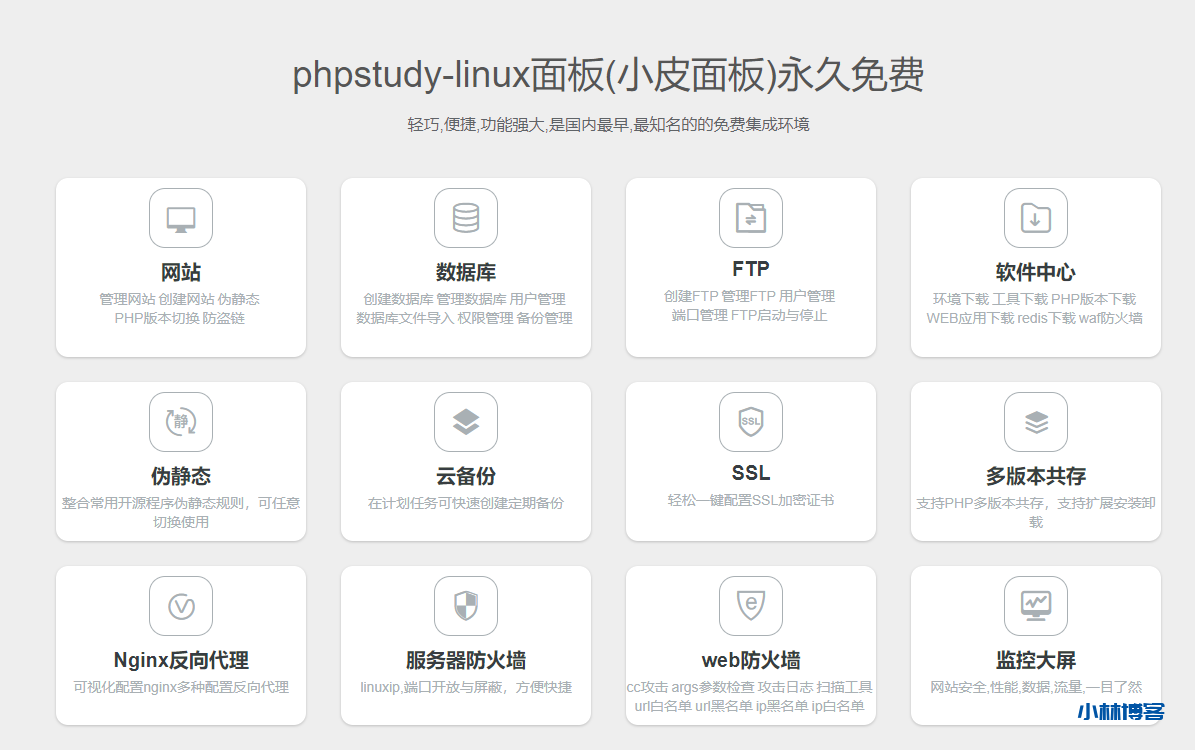Click the 云备份 layers icon
The height and width of the screenshot is (750, 1195).
pos(465,422)
